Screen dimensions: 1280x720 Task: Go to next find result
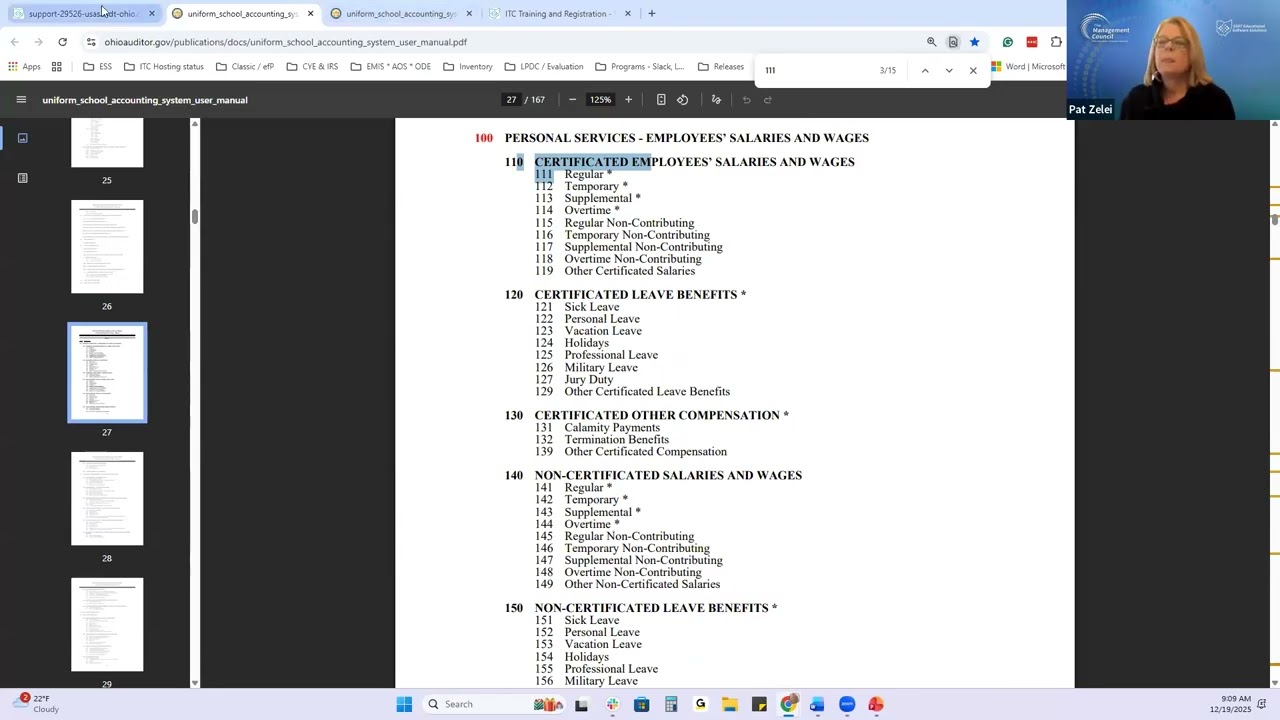click(949, 70)
